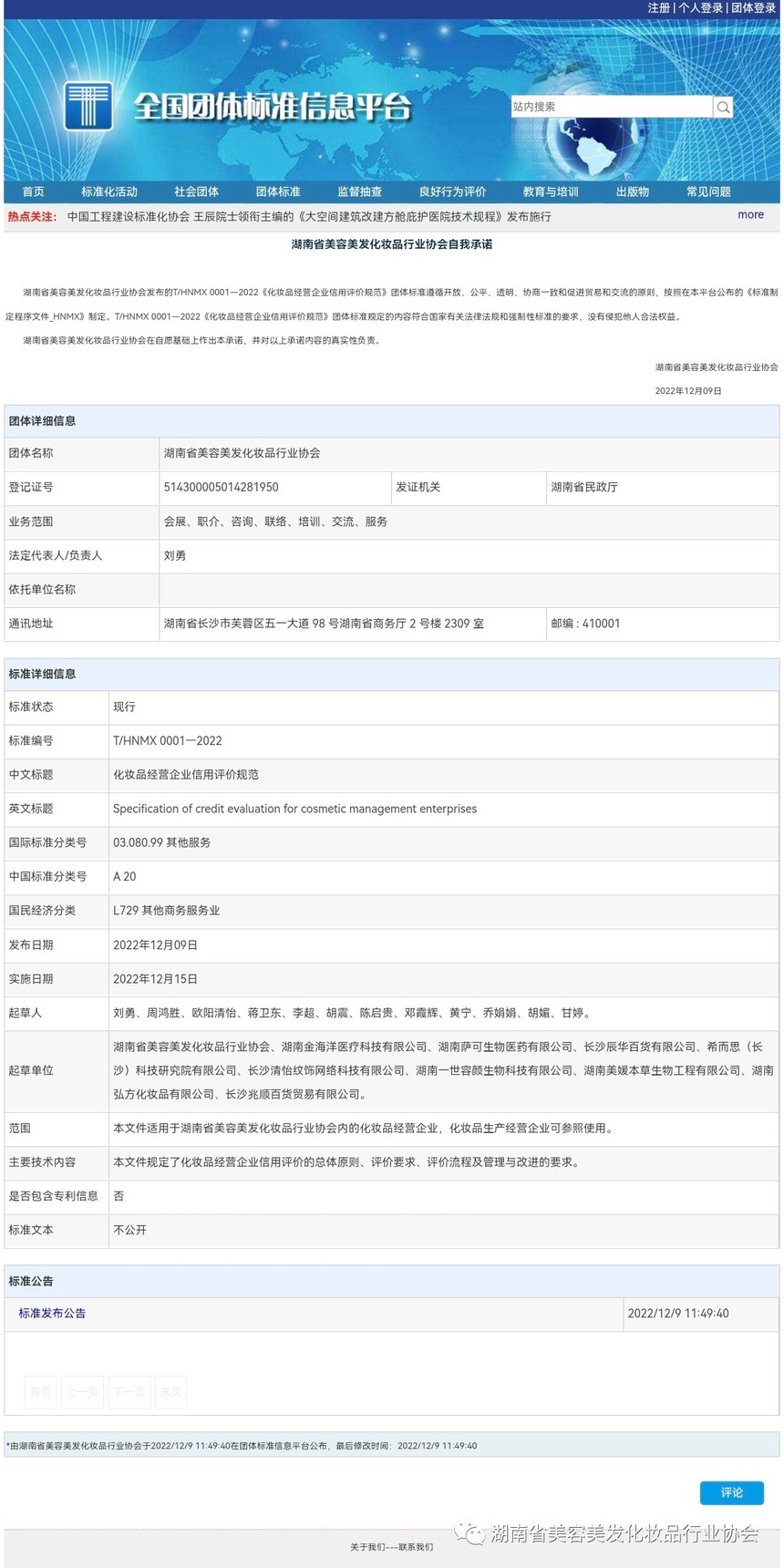Click the announcement timestamp 2022/12/9 11:49:40
Image resolution: width=784 pixels, height=1568 pixels.
(x=678, y=1314)
